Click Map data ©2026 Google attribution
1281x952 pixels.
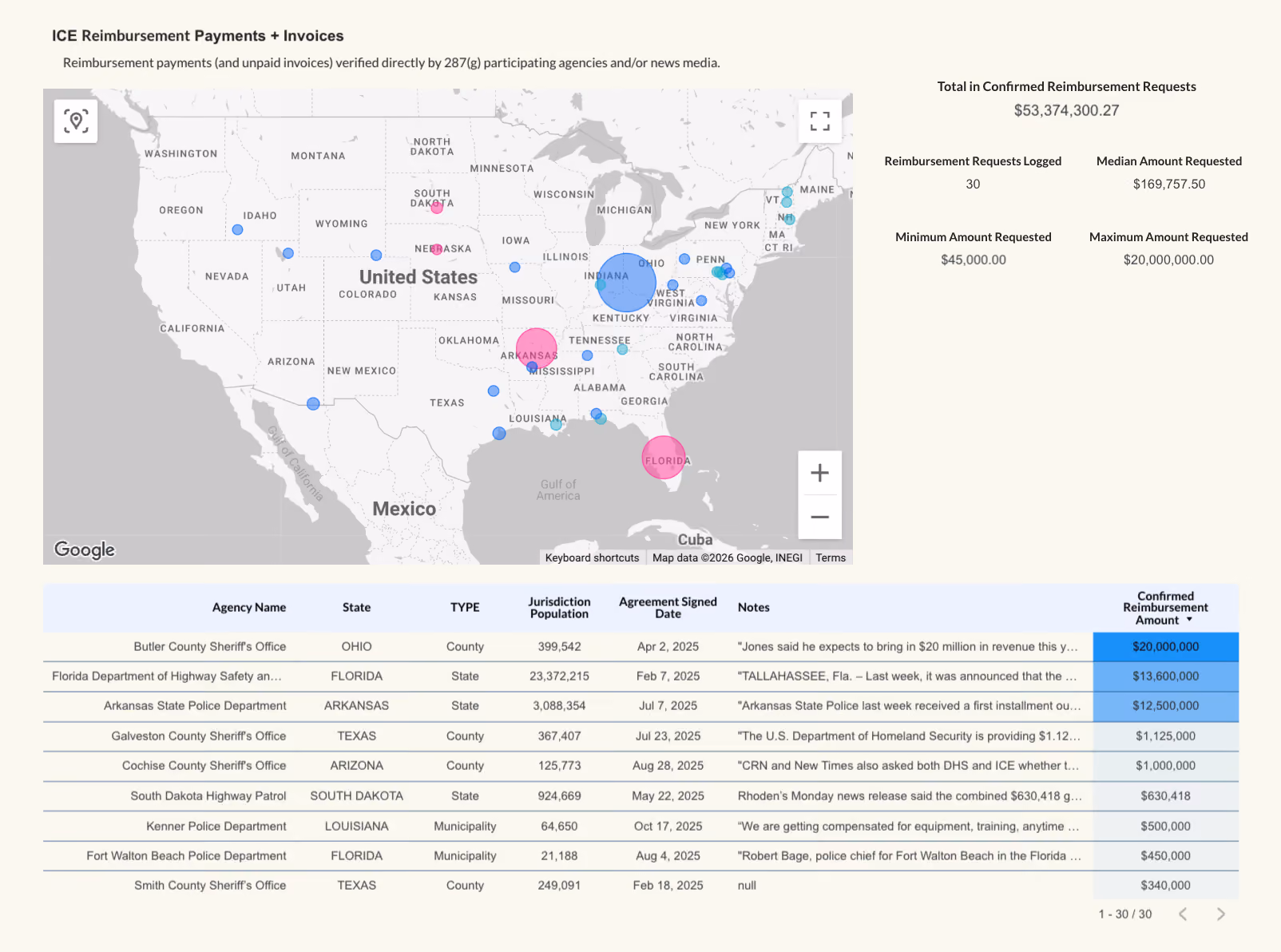[728, 557]
